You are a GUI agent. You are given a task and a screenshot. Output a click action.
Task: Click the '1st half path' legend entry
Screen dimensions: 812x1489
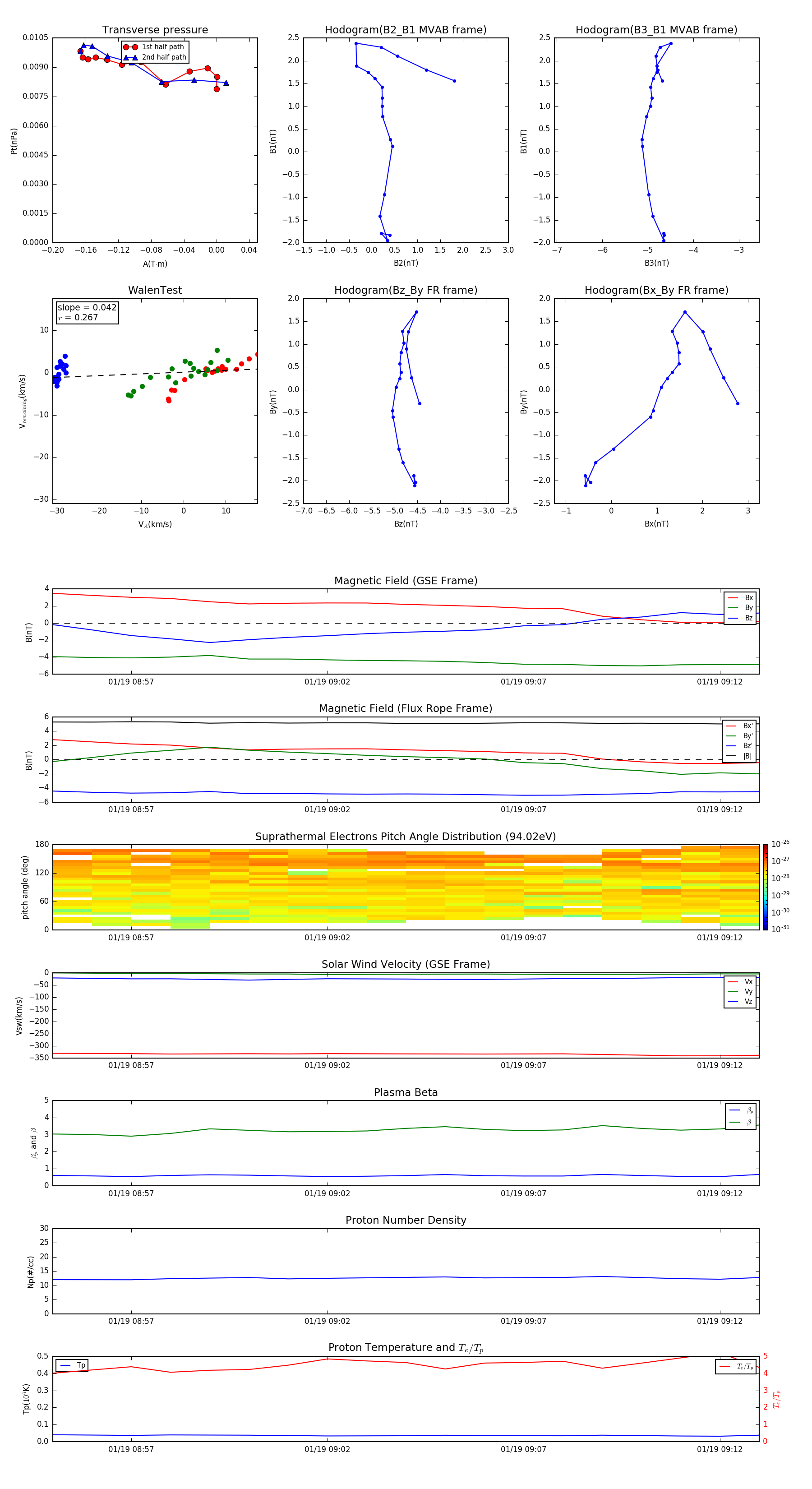coord(154,47)
